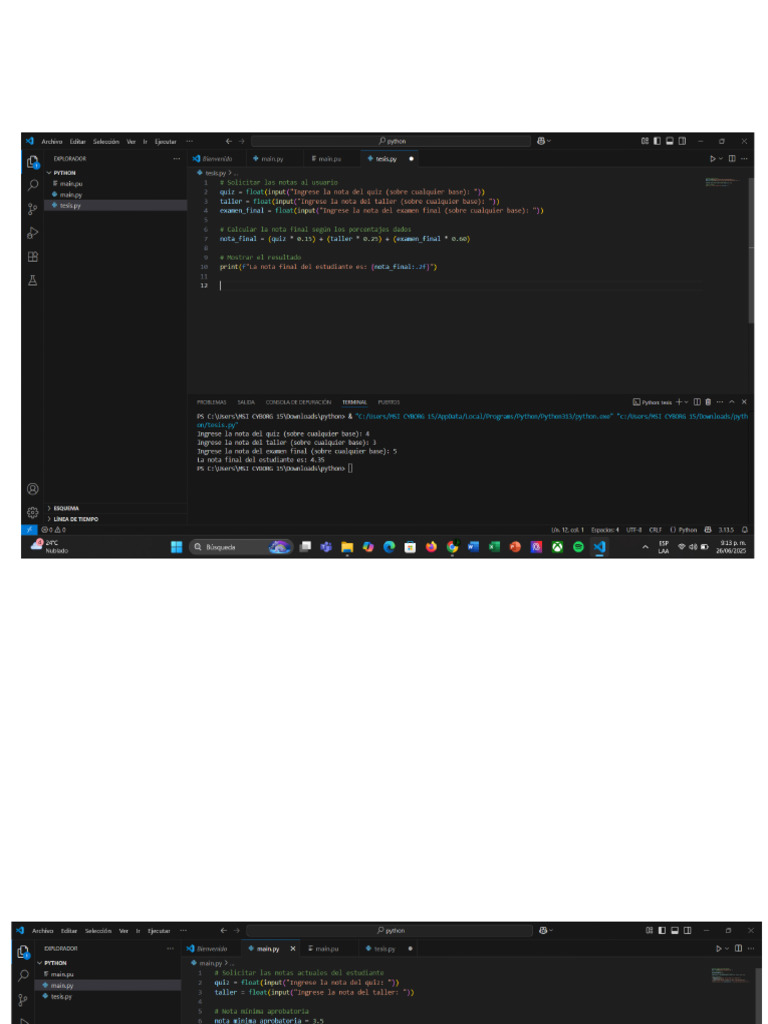Change Espacios: 4 indentation setting
768x1024 pixels.
point(605,530)
